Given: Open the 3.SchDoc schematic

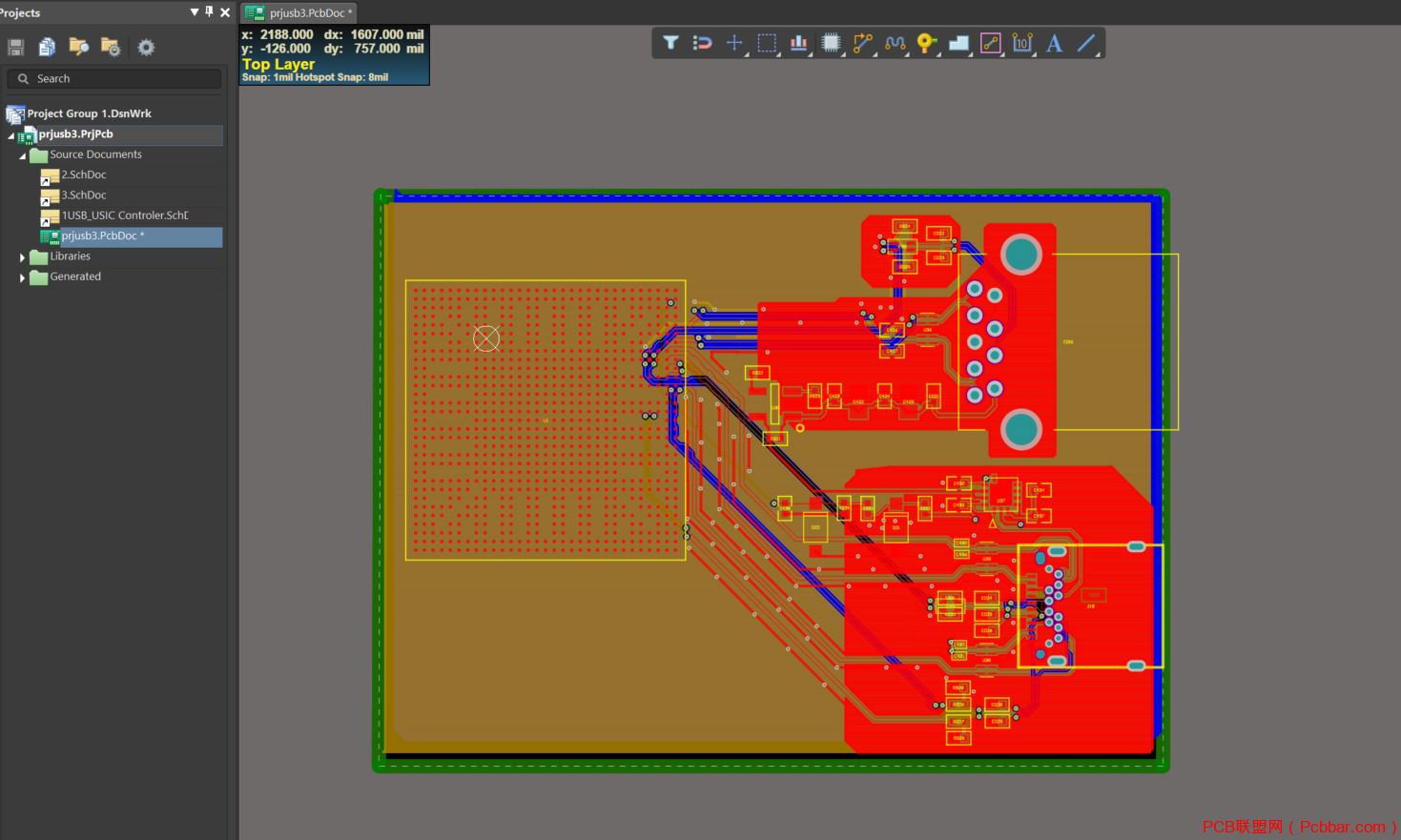Looking at the screenshot, I should click(x=84, y=195).
